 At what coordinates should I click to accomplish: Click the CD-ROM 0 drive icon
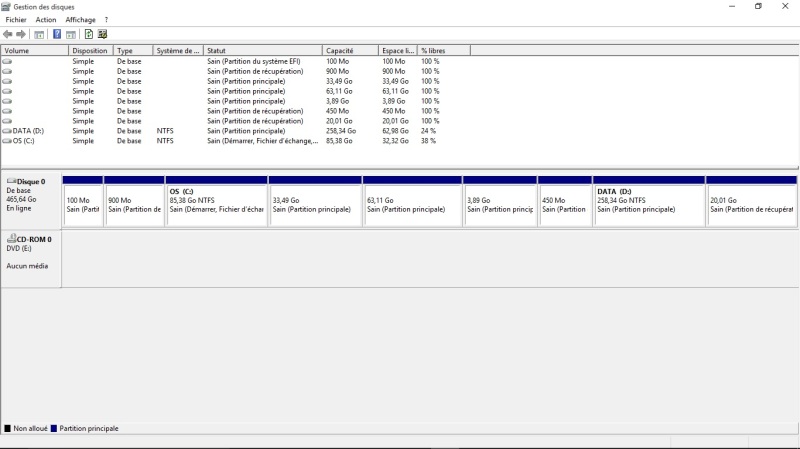[x=11, y=238]
